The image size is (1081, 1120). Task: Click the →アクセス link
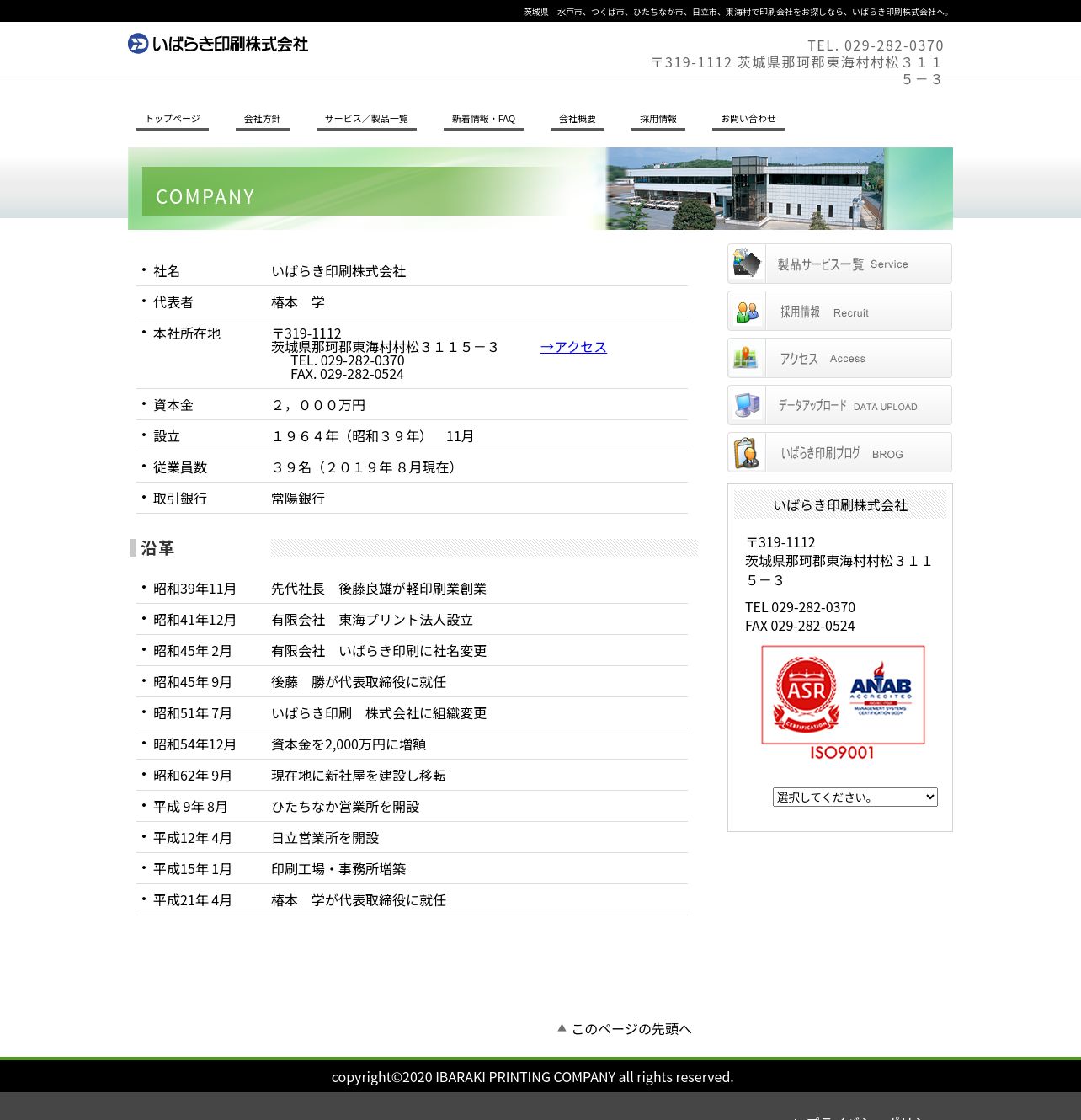[x=573, y=347]
